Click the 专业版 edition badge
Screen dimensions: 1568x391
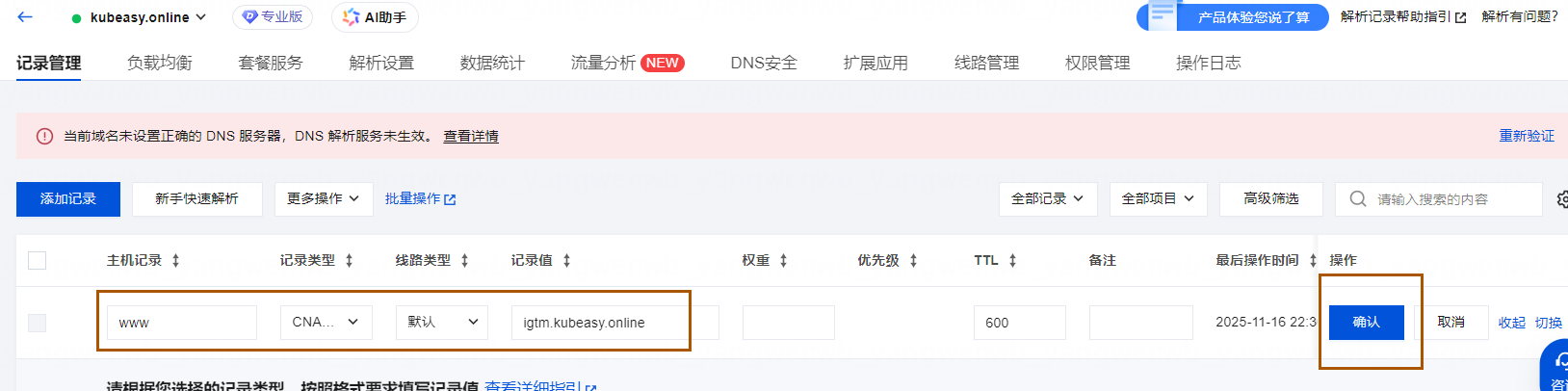coord(273,16)
